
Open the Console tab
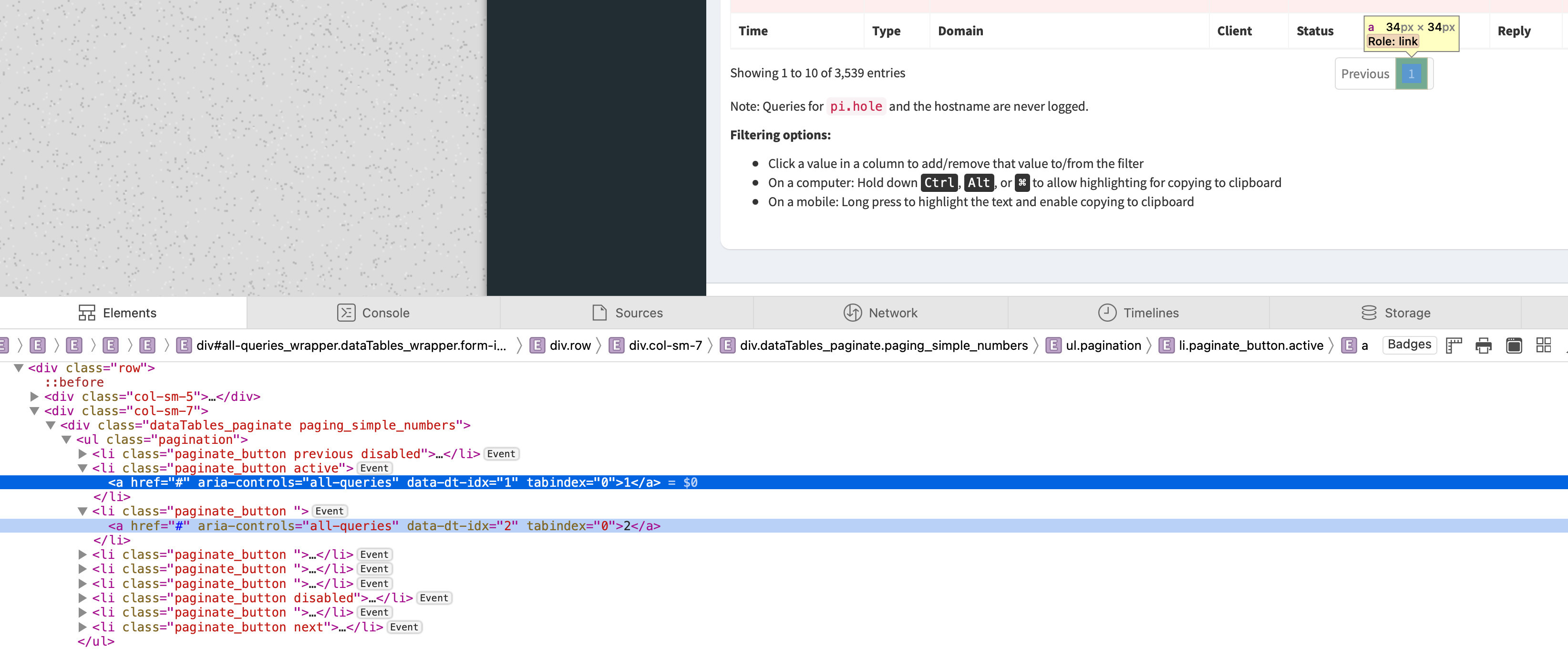(x=373, y=313)
